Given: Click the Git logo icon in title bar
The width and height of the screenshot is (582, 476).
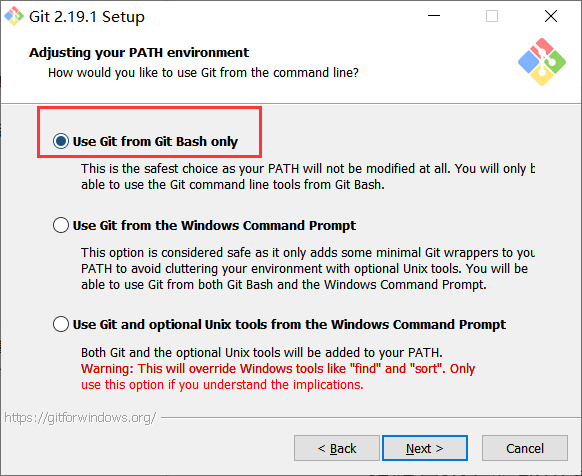Looking at the screenshot, I should [x=14, y=16].
